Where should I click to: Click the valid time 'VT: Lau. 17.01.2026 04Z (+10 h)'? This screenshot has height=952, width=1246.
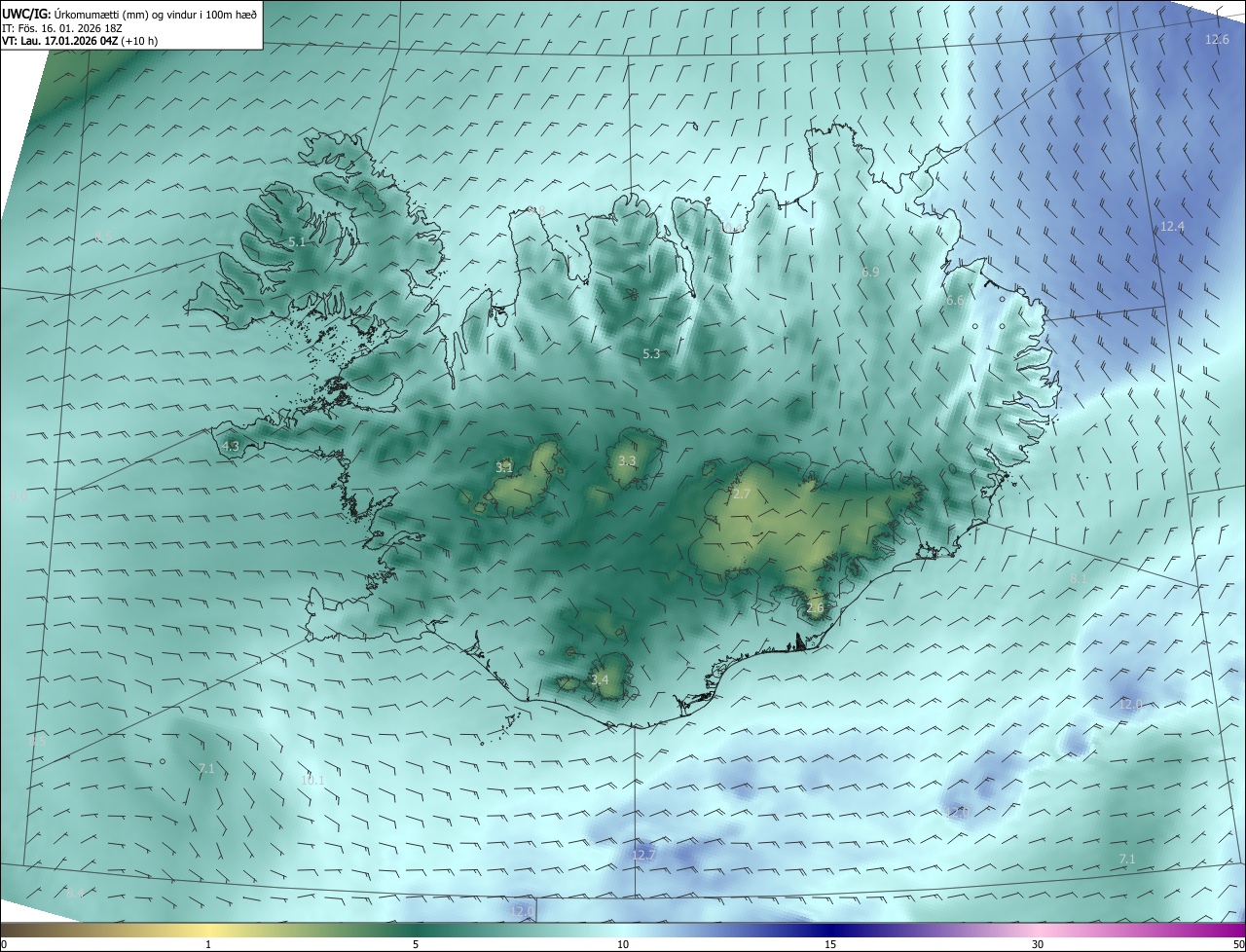pyautogui.click(x=80, y=41)
